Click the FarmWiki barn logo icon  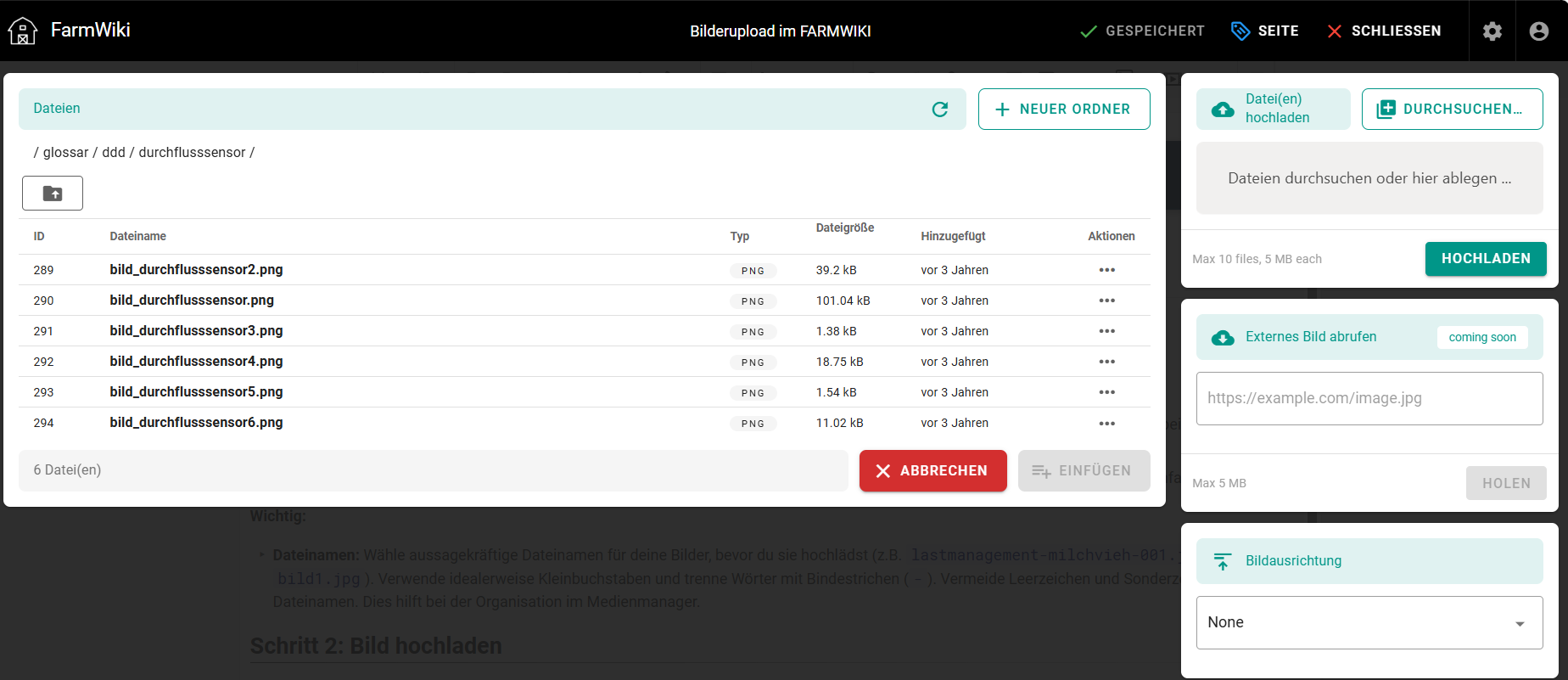click(x=23, y=31)
